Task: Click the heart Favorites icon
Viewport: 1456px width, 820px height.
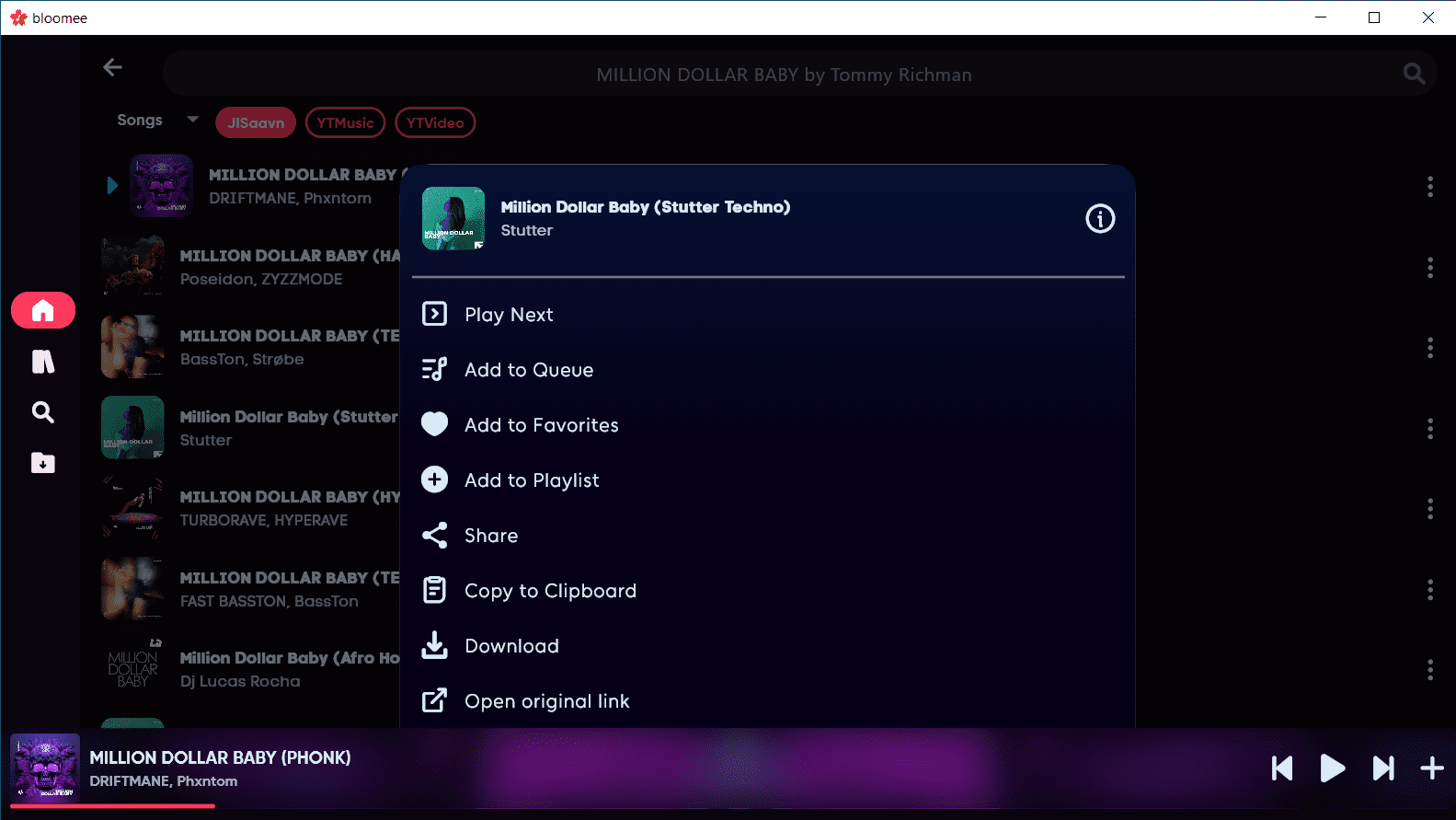Action: 434,424
